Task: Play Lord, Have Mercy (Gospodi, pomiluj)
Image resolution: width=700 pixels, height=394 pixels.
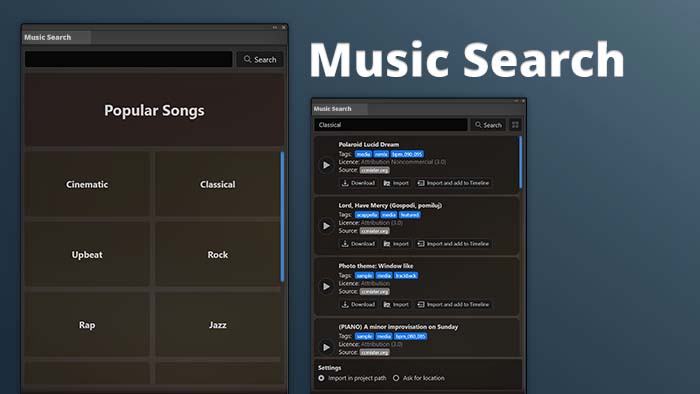Action: point(326,226)
